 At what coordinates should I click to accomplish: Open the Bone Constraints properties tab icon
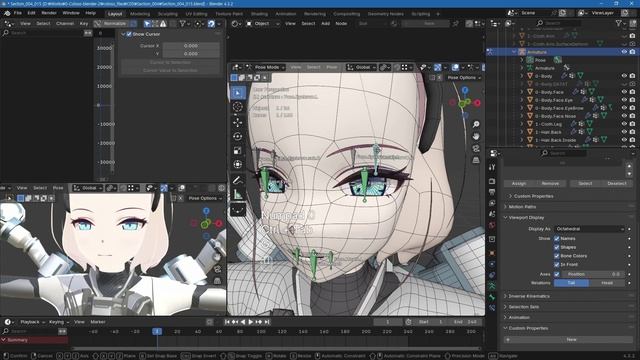[492, 308]
